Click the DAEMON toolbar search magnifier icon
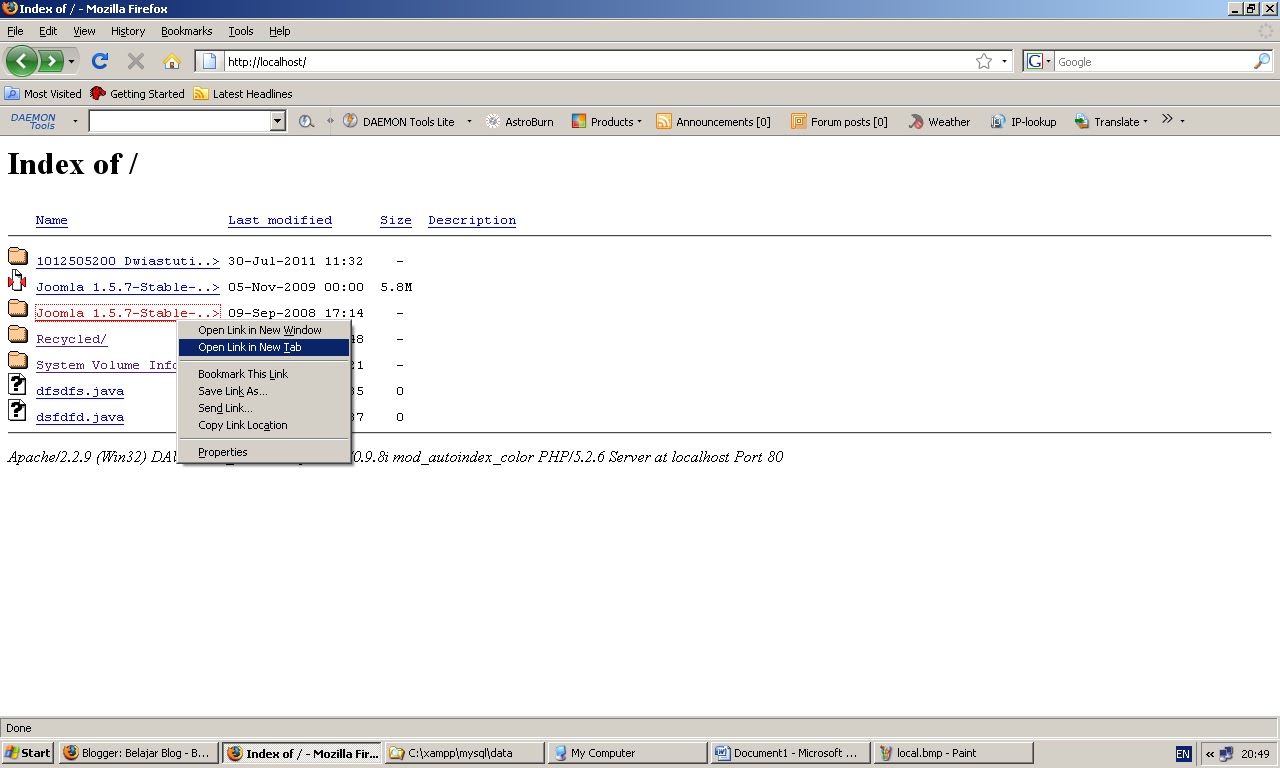Screen dimensions: 1280x768 pos(306,121)
